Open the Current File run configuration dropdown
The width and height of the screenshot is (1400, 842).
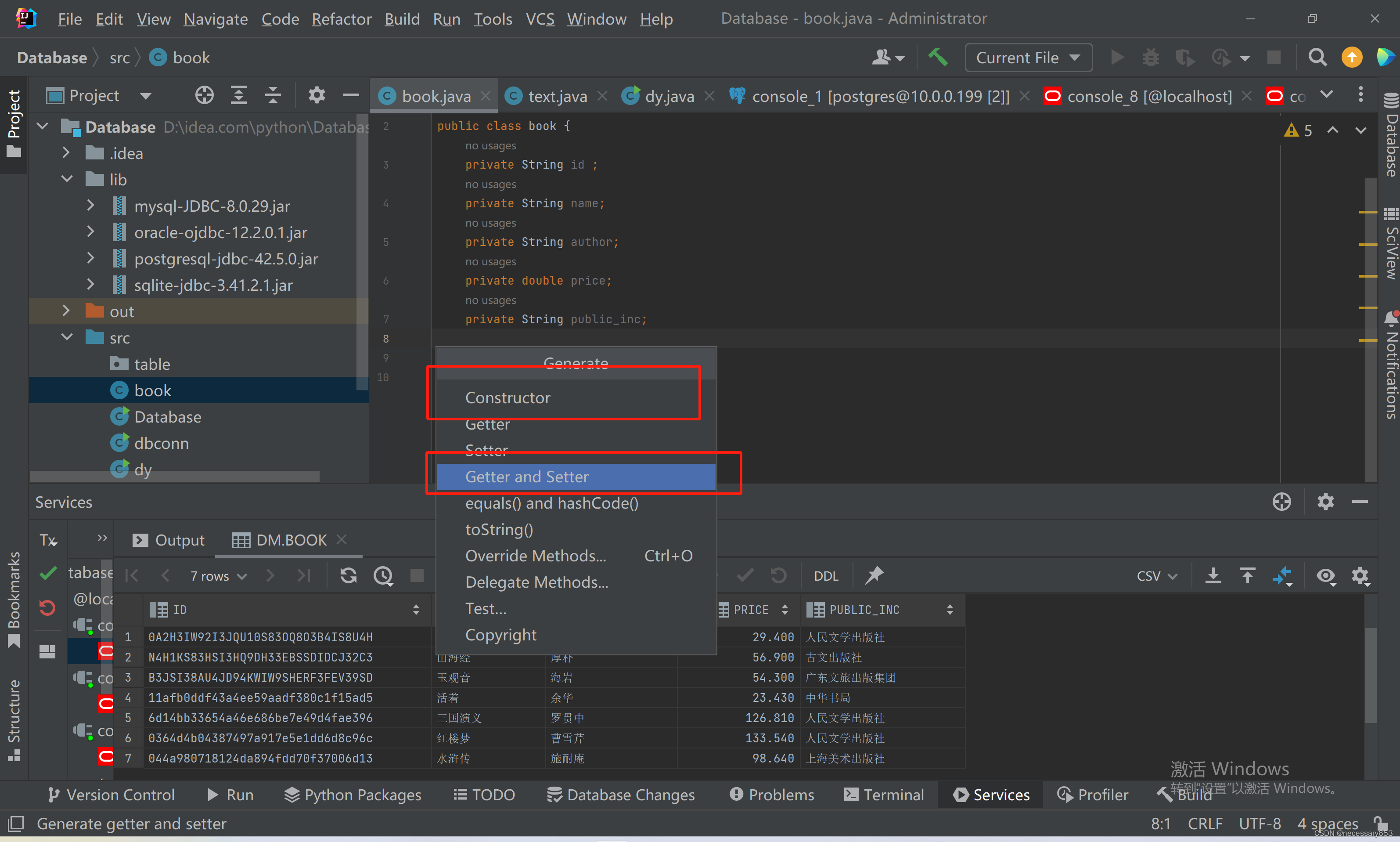(x=1029, y=57)
